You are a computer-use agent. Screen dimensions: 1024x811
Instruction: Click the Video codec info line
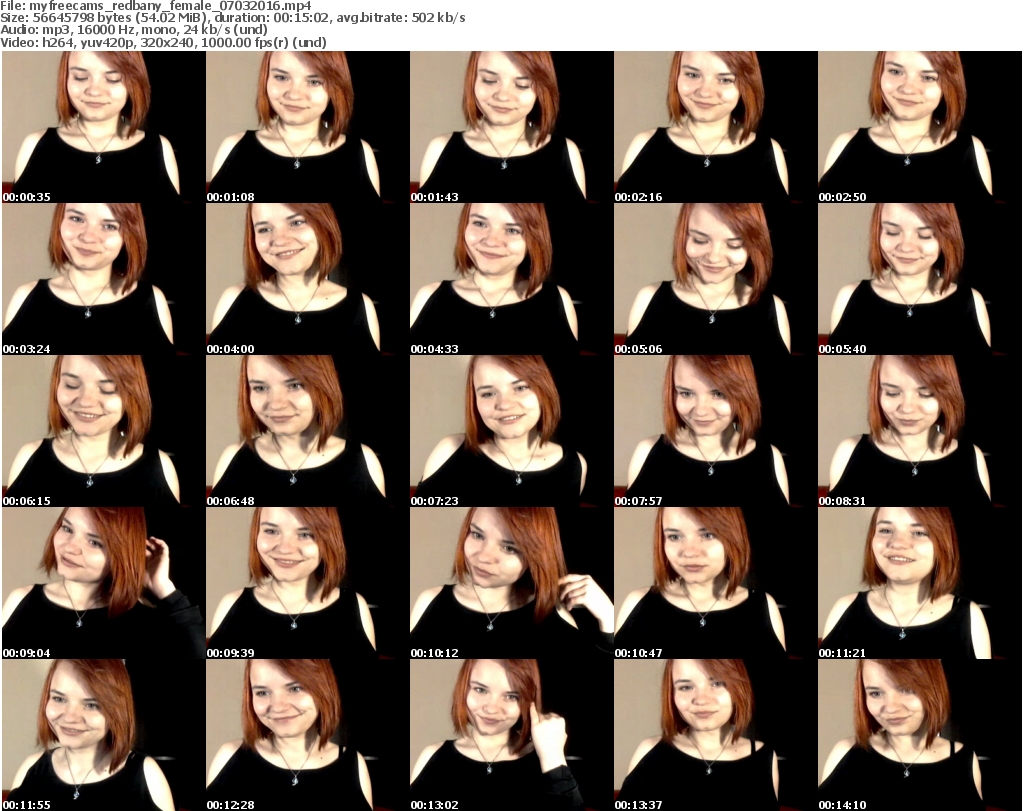coord(165,43)
